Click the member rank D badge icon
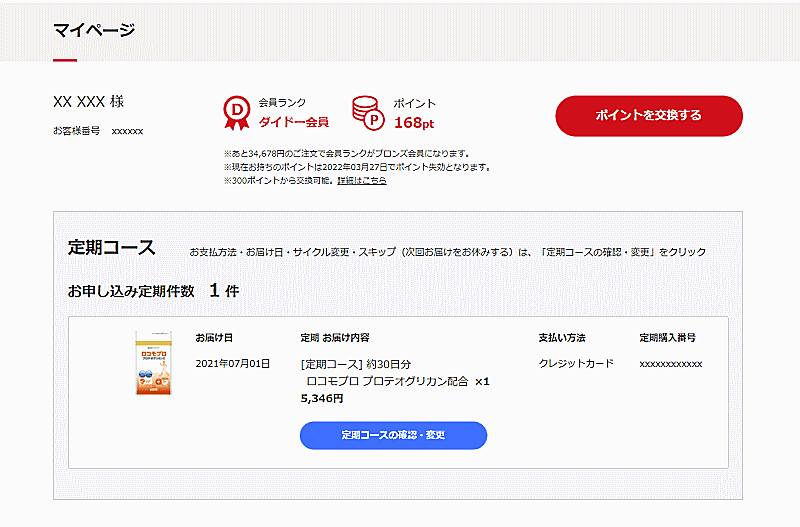This screenshot has height=527, width=800. (x=236, y=113)
